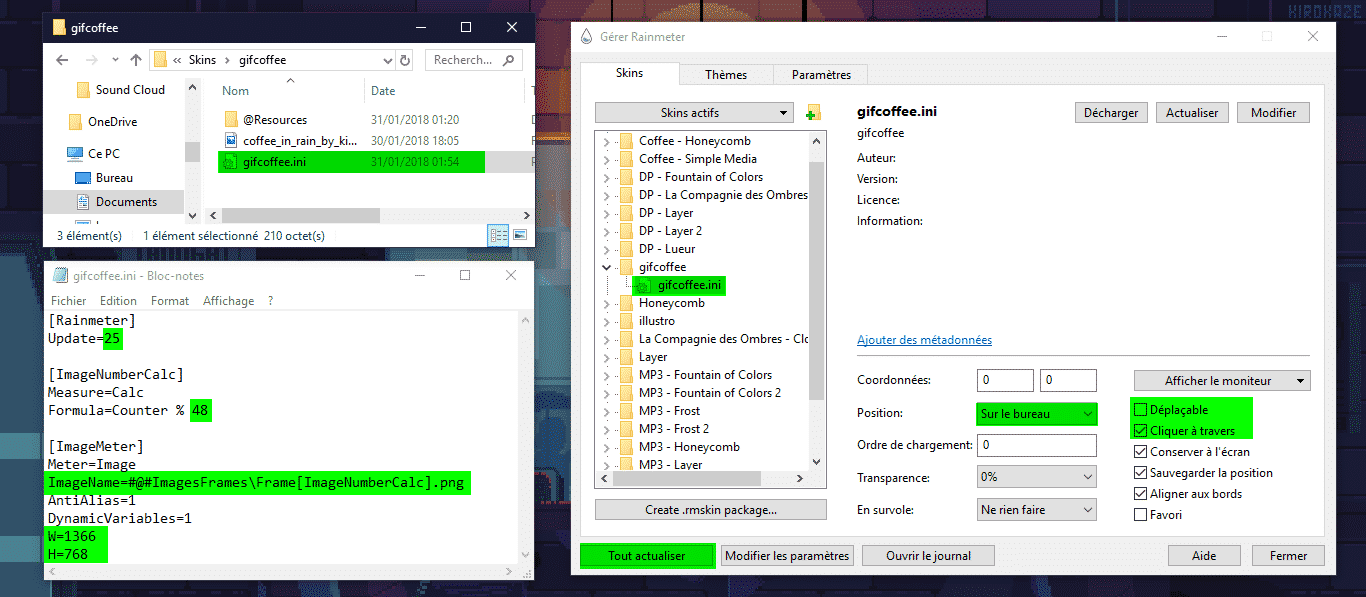The height and width of the screenshot is (597, 1366).
Task: Open the Skins actifs dropdown
Action: (694, 113)
